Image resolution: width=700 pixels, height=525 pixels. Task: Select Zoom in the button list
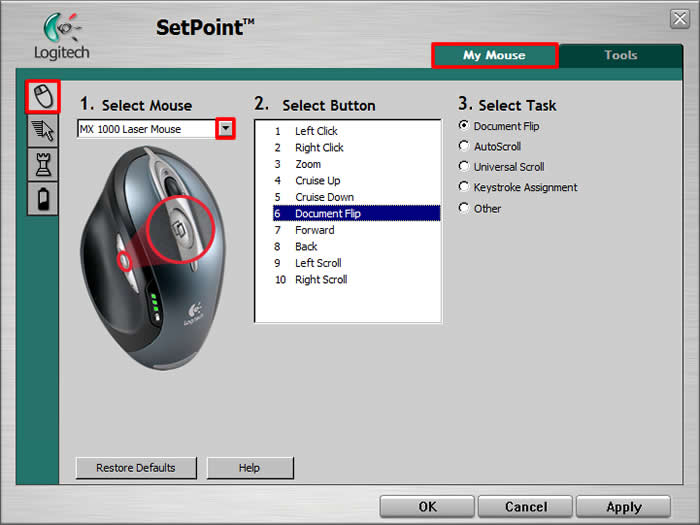tap(308, 164)
